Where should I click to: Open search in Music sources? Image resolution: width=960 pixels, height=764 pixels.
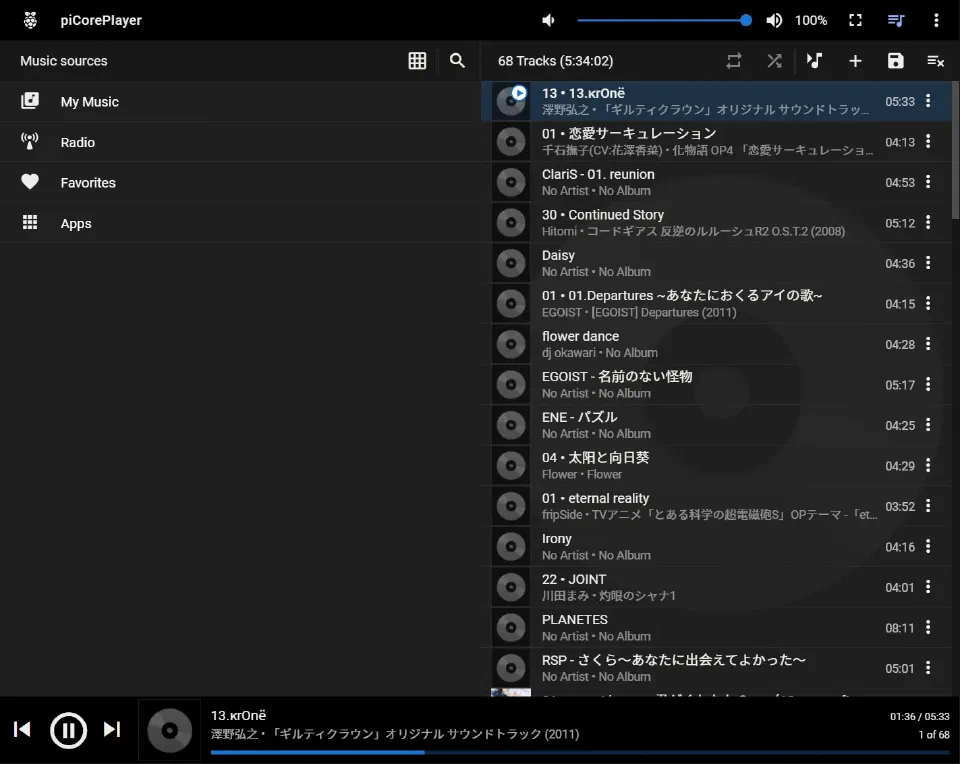pos(457,61)
